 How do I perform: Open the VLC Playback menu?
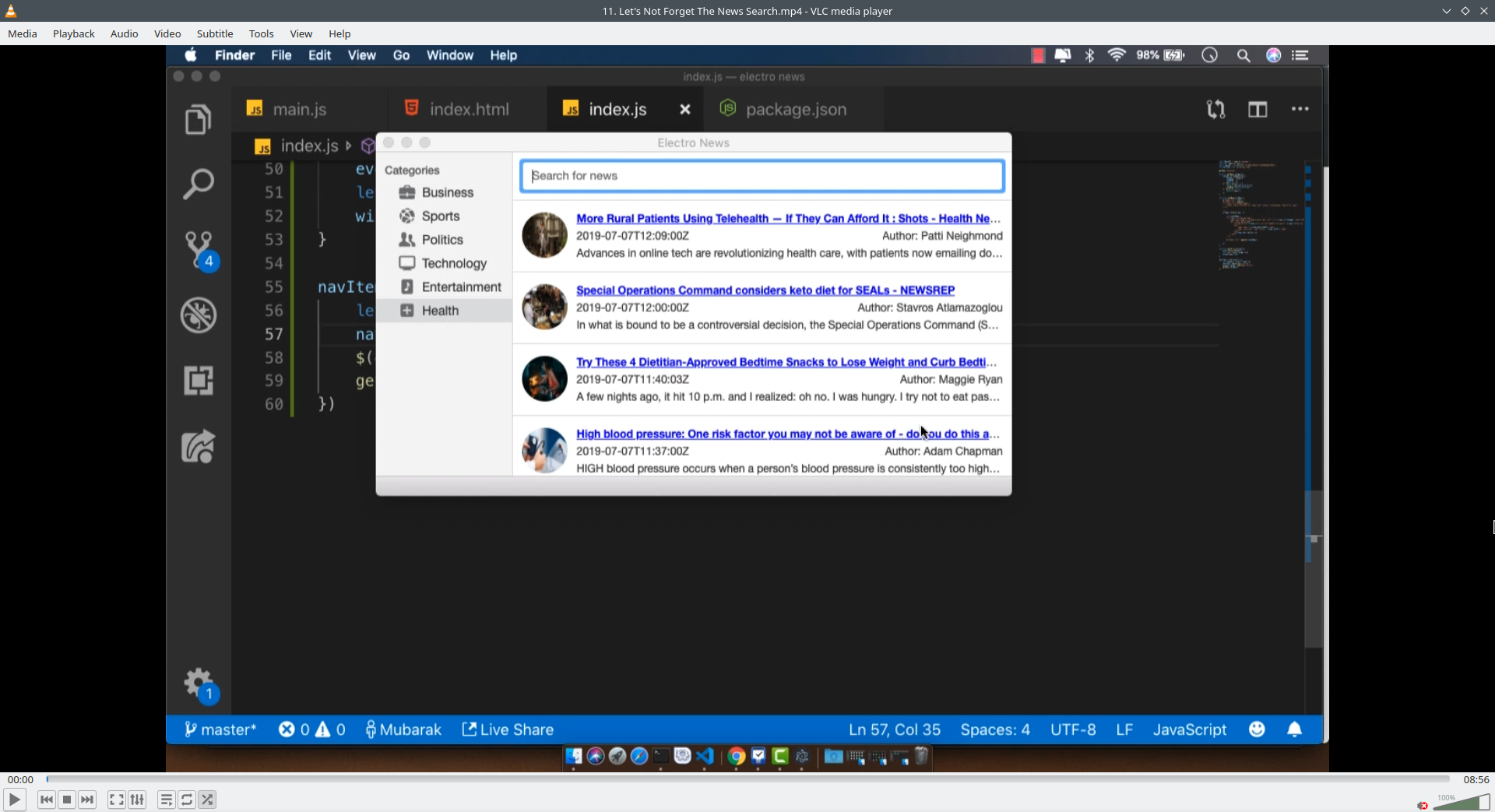pos(74,33)
